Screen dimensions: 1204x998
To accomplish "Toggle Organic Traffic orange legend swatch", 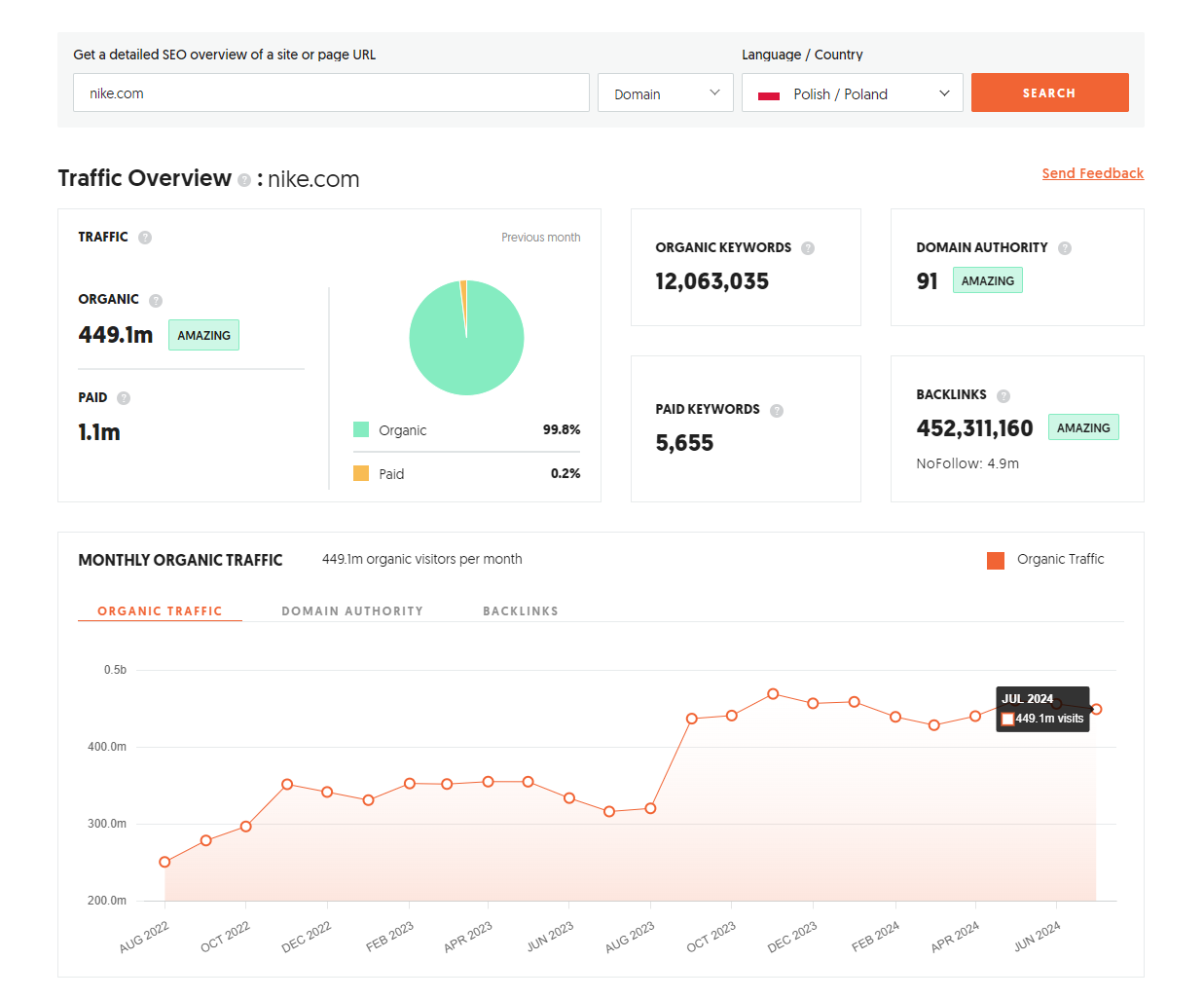I will click(x=996, y=561).
